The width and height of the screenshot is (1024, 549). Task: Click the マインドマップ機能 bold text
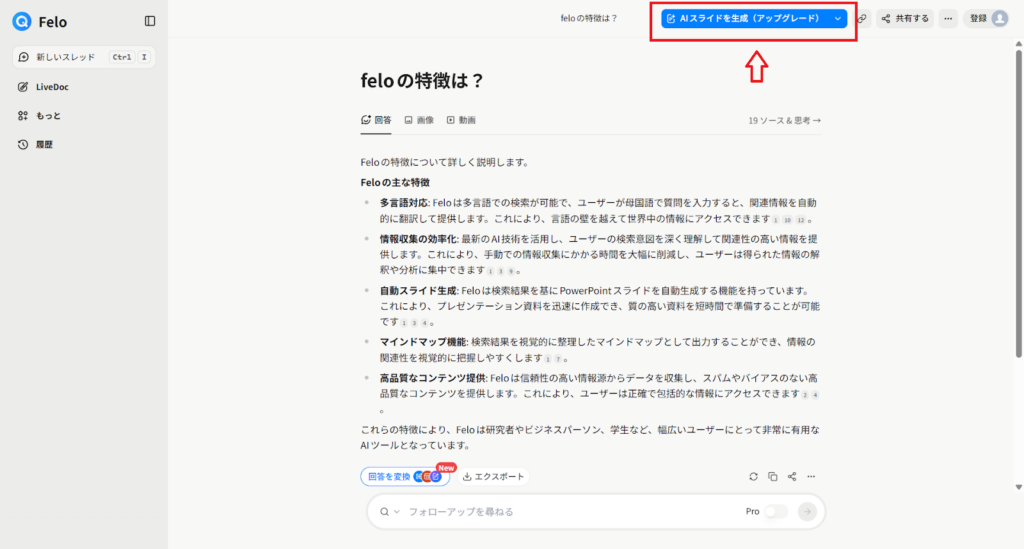tap(423, 341)
